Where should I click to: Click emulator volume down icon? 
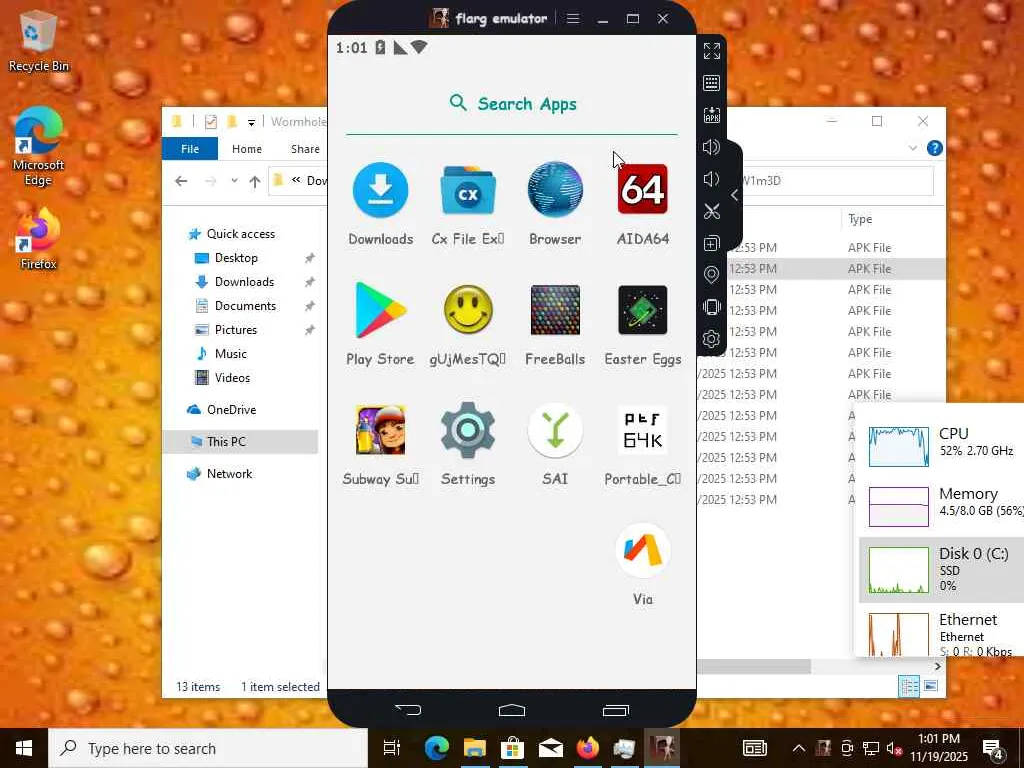(712, 179)
